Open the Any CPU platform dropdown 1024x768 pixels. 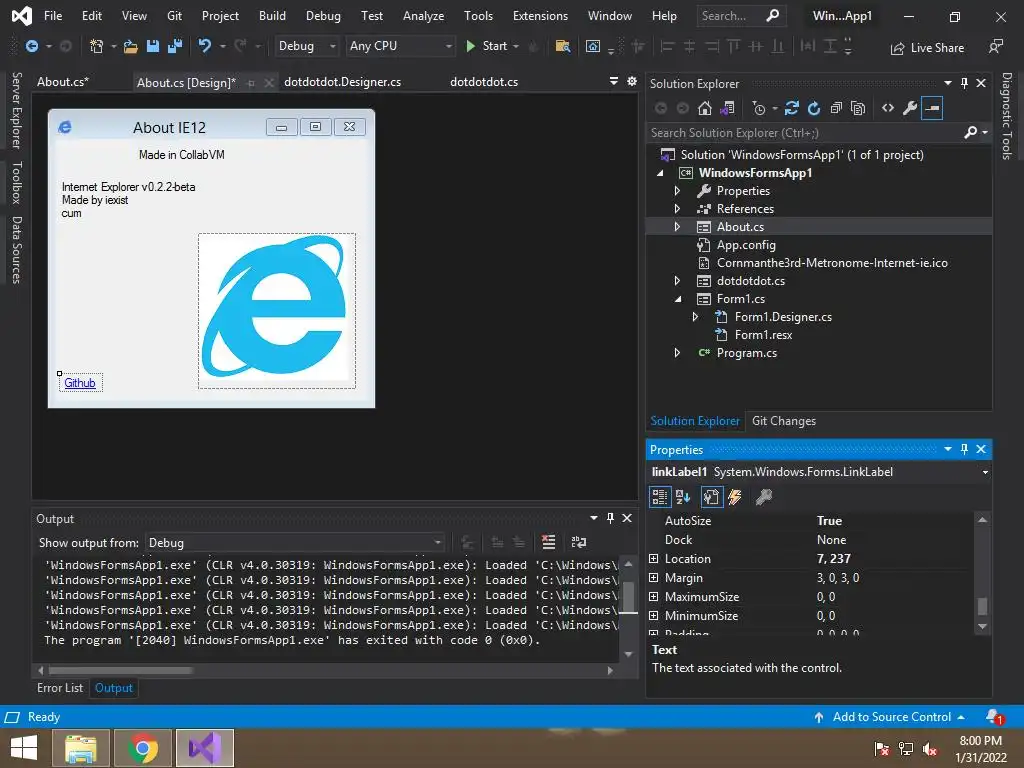pos(400,46)
